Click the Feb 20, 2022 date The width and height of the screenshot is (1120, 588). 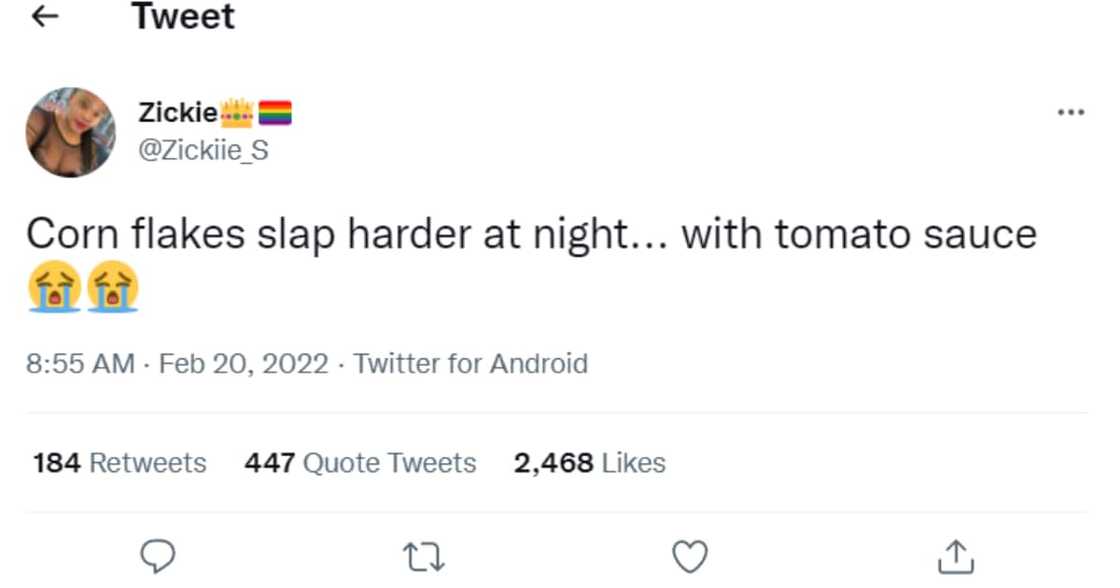(241, 363)
